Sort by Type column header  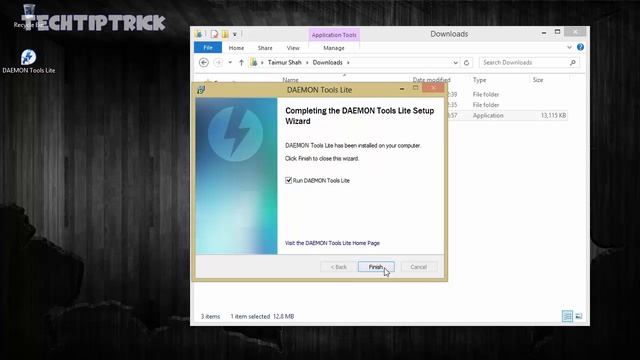click(480, 80)
